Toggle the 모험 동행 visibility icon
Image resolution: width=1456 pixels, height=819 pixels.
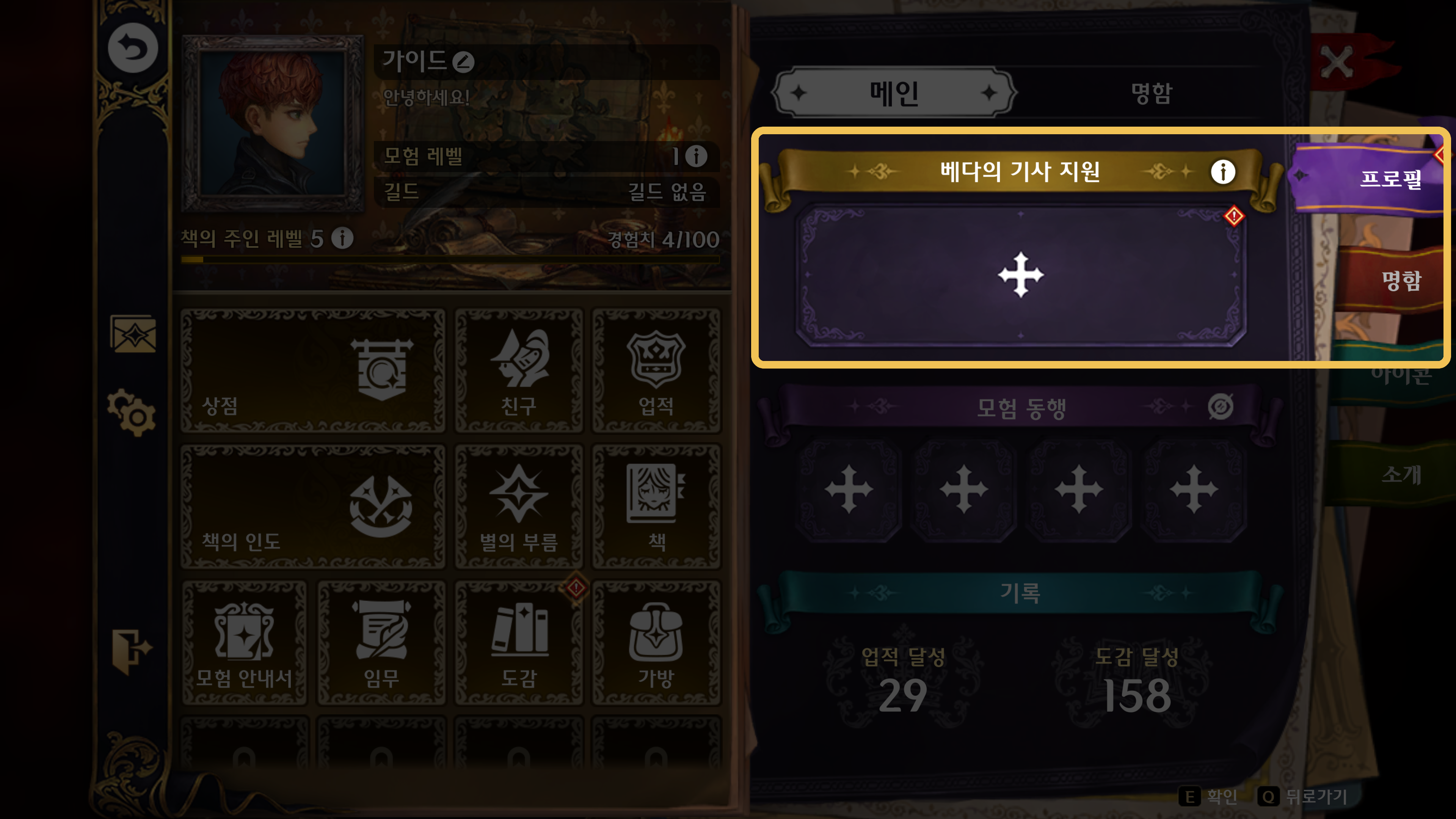coord(1220,406)
